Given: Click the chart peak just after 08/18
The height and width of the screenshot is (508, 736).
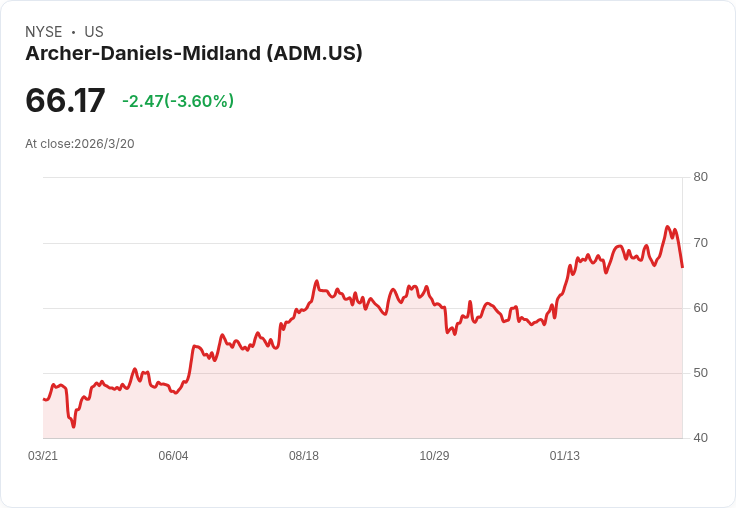Looking at the screenshot, I should coord(316,281).
